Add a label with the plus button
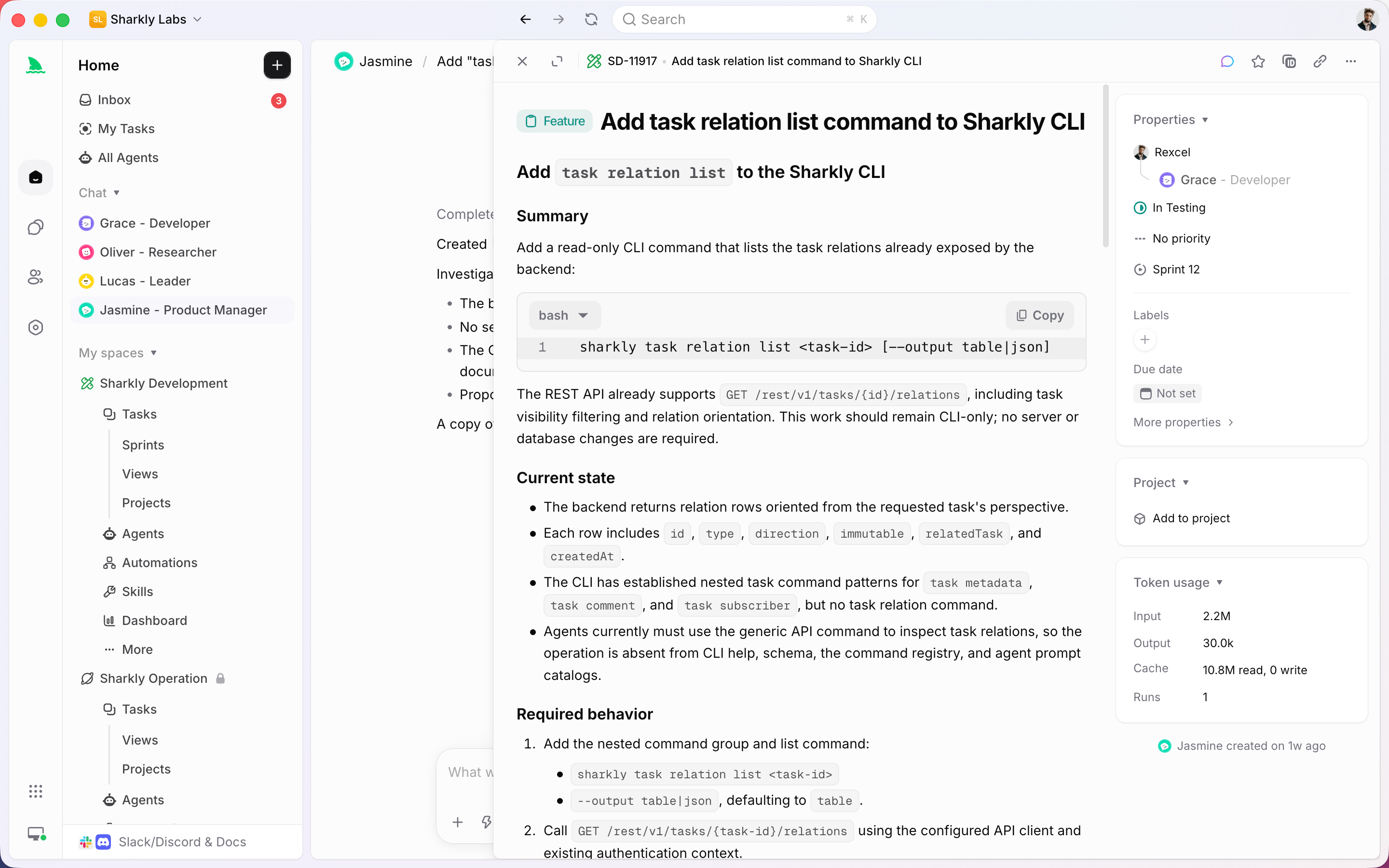 [x=1144, y=340]
